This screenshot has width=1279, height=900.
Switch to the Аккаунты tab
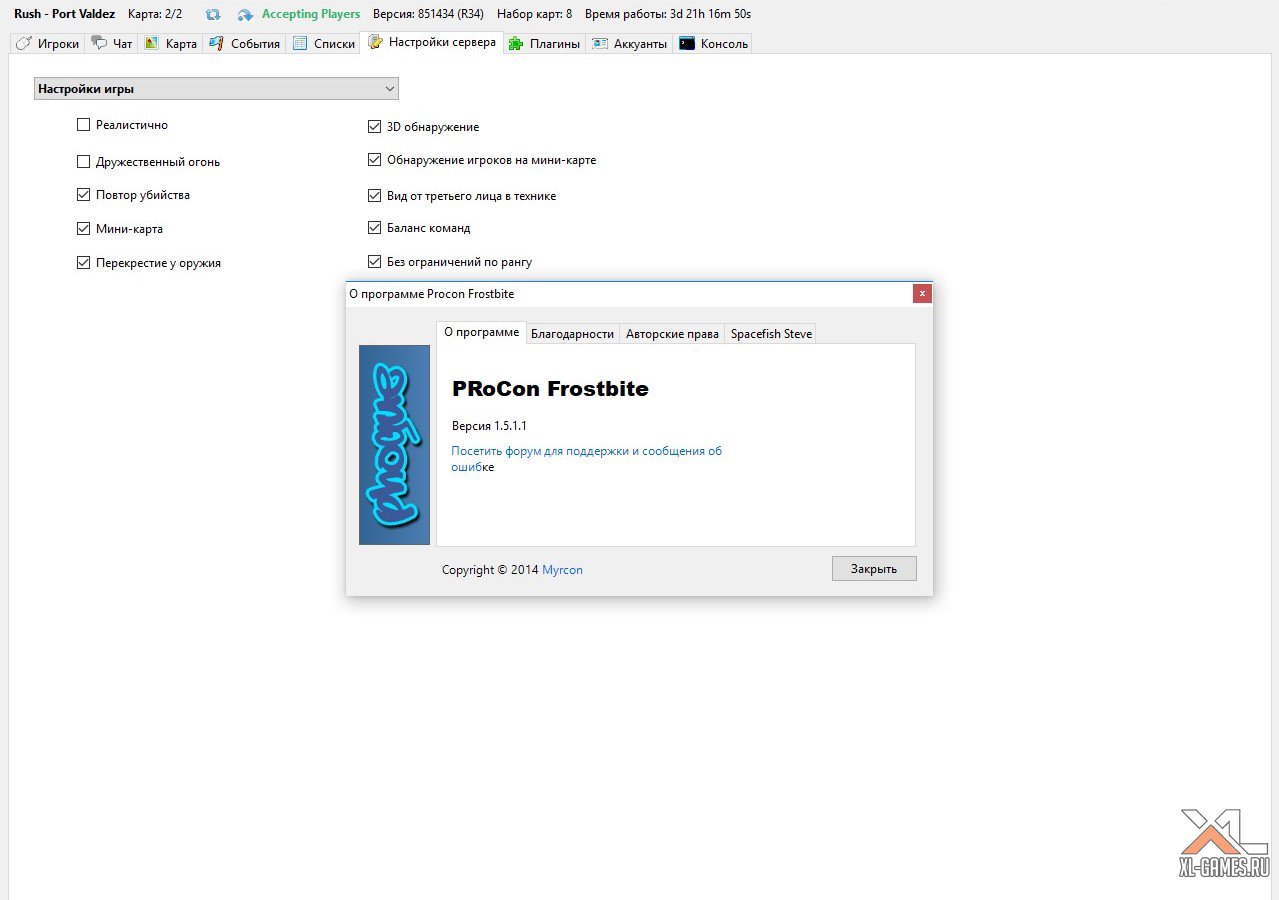[629, 44]
